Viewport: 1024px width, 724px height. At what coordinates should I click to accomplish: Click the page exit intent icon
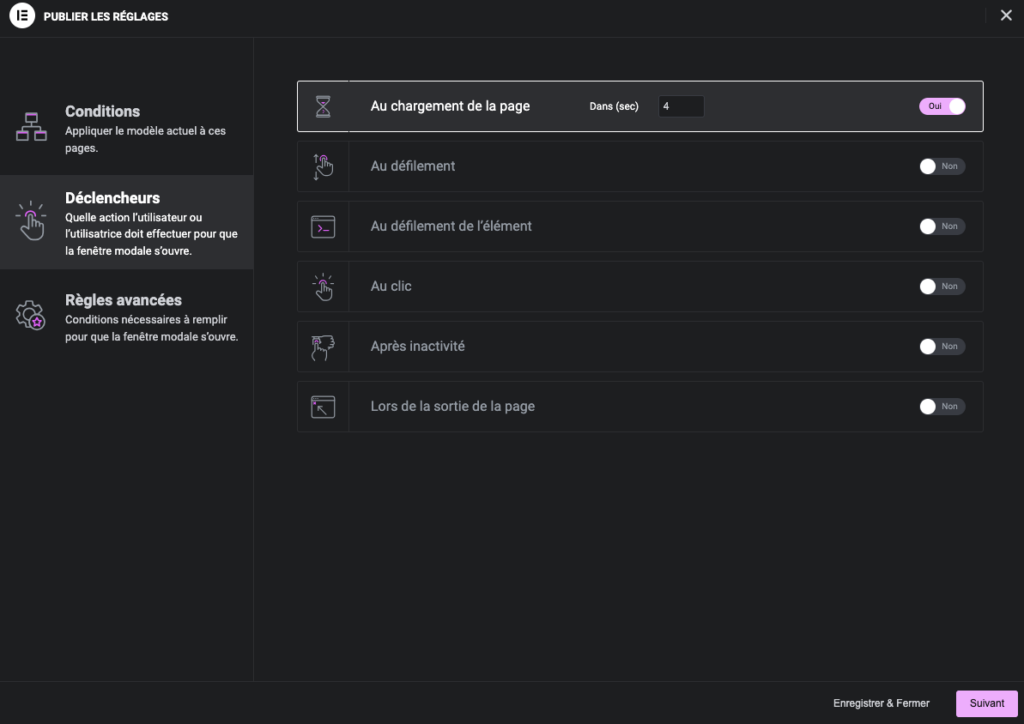[323, 407]
